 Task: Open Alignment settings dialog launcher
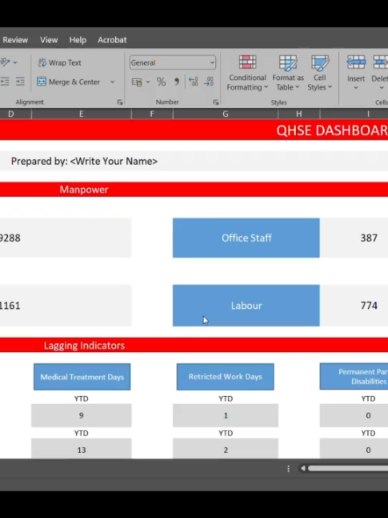pyautogui.click(x=120, y=102)
